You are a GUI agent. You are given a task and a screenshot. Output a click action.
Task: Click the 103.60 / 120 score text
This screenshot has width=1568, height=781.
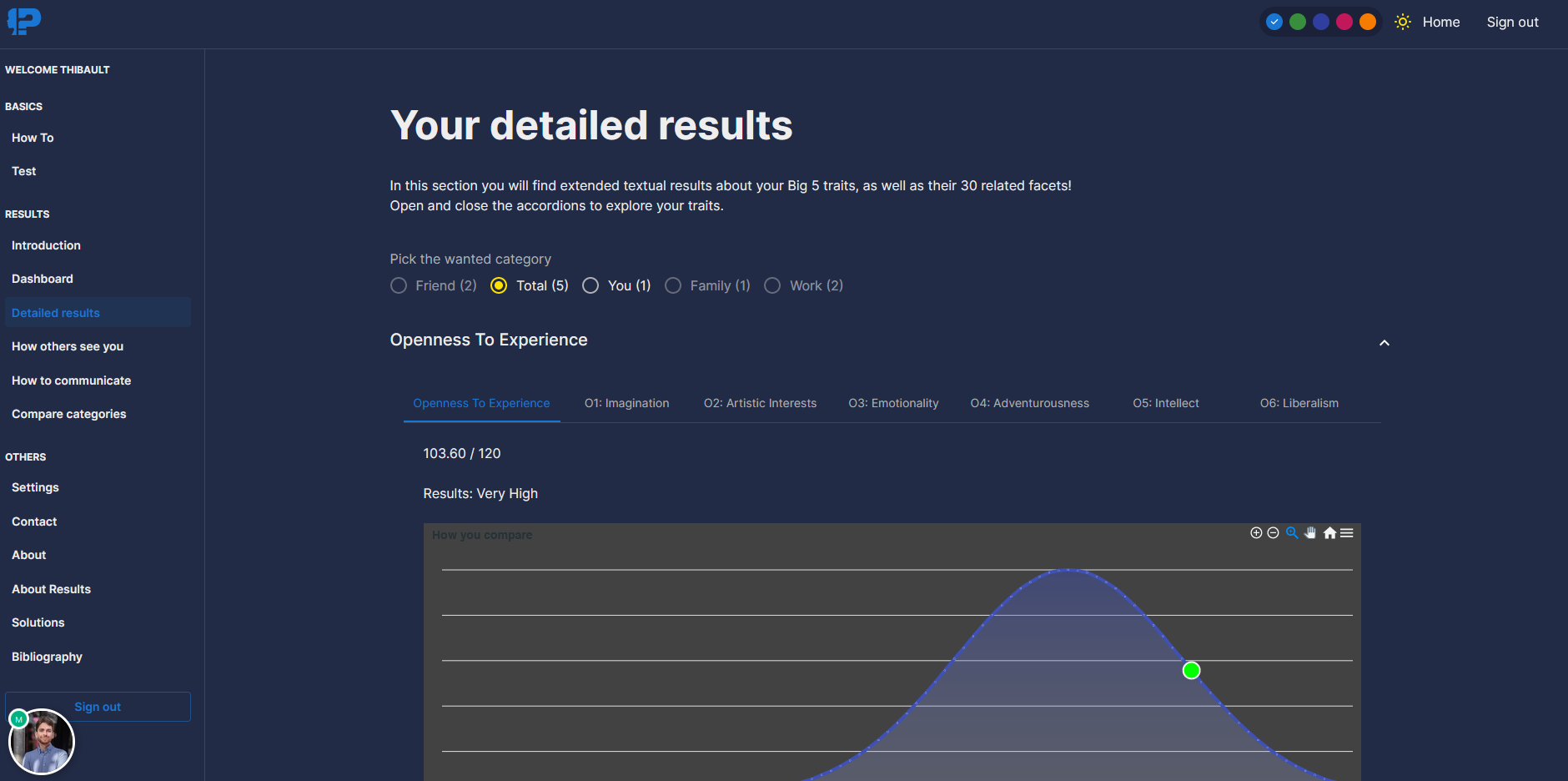coord(462,453)
